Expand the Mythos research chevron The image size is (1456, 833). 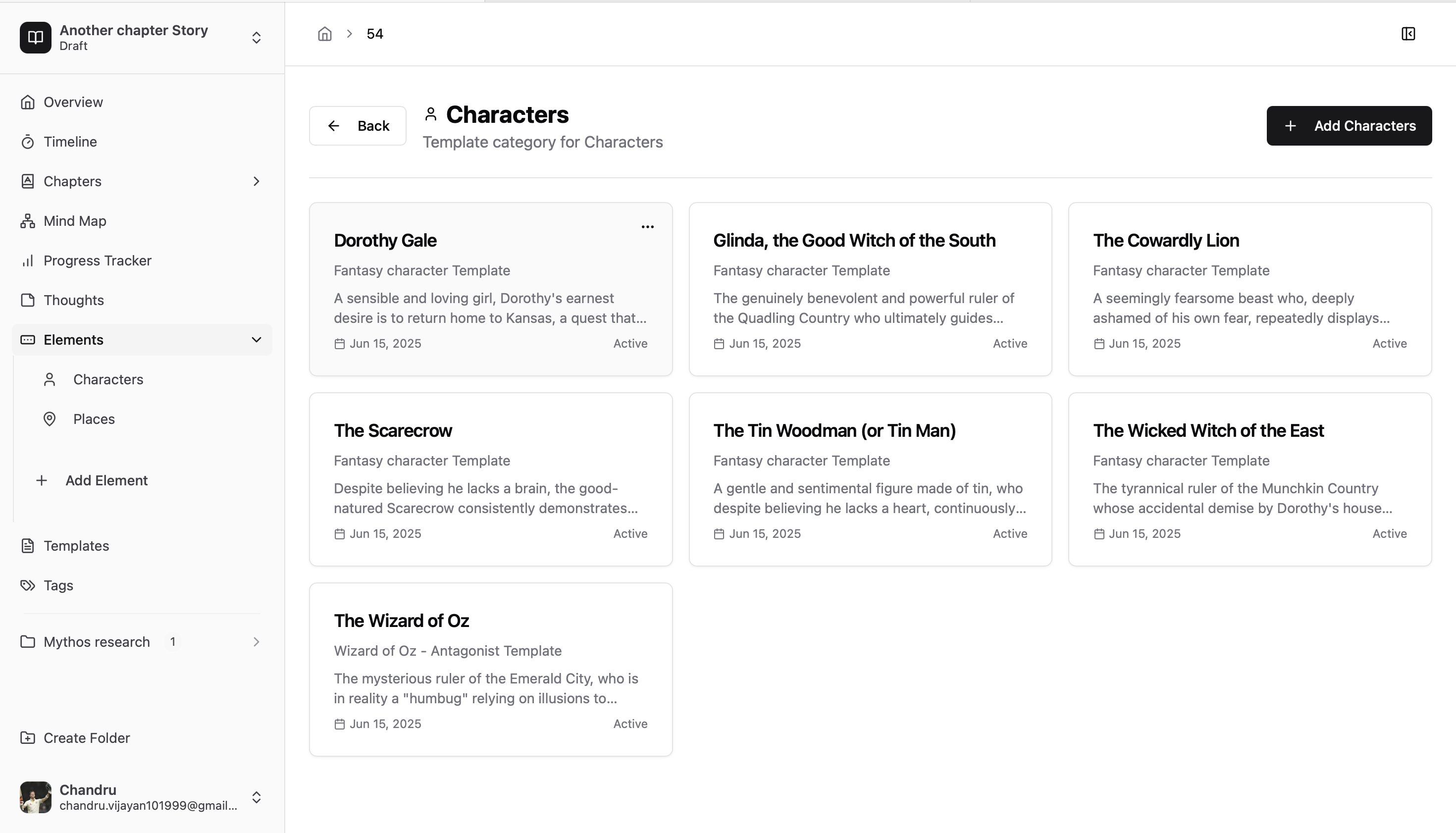pos(257,642)
